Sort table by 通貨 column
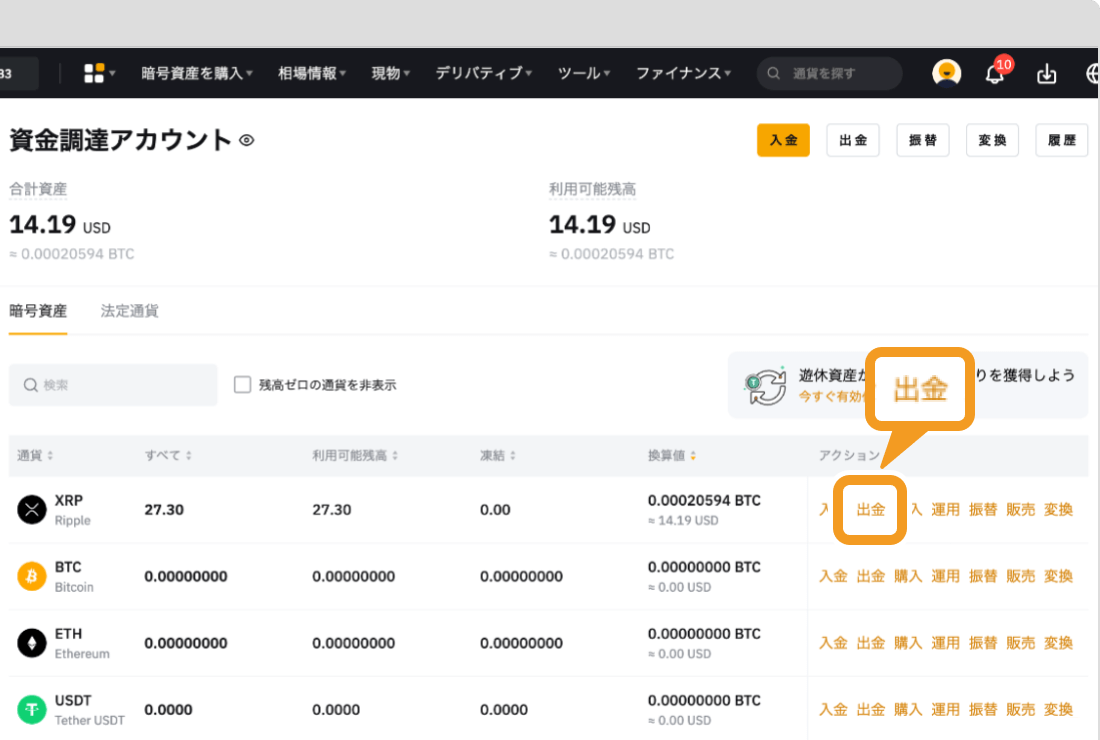1100x740 pixels. pyautogui.click(x=35, y=456)
